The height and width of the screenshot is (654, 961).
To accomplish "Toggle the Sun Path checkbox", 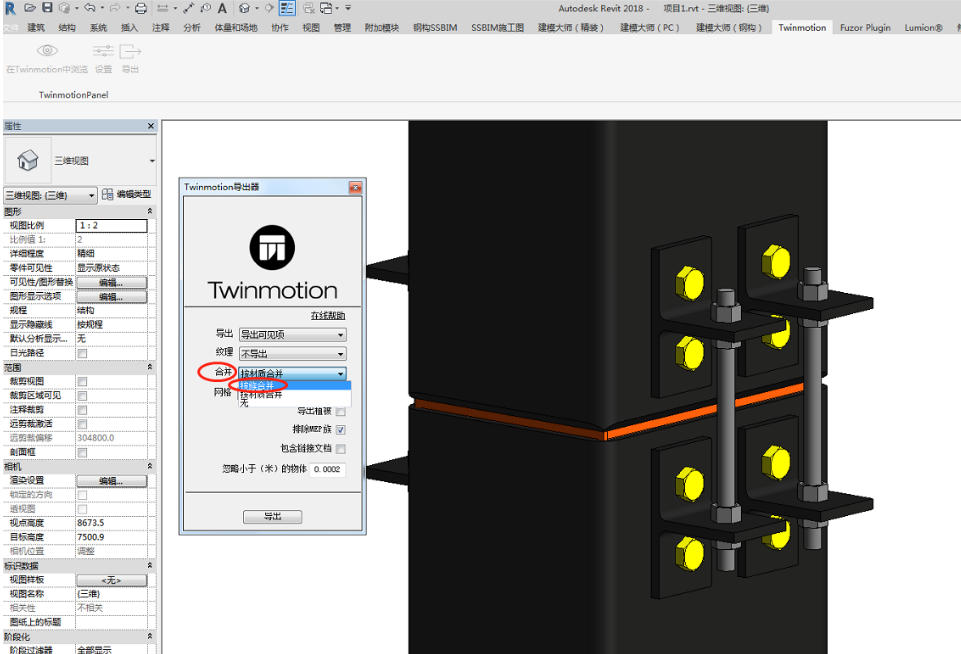I will click(82, 353).
